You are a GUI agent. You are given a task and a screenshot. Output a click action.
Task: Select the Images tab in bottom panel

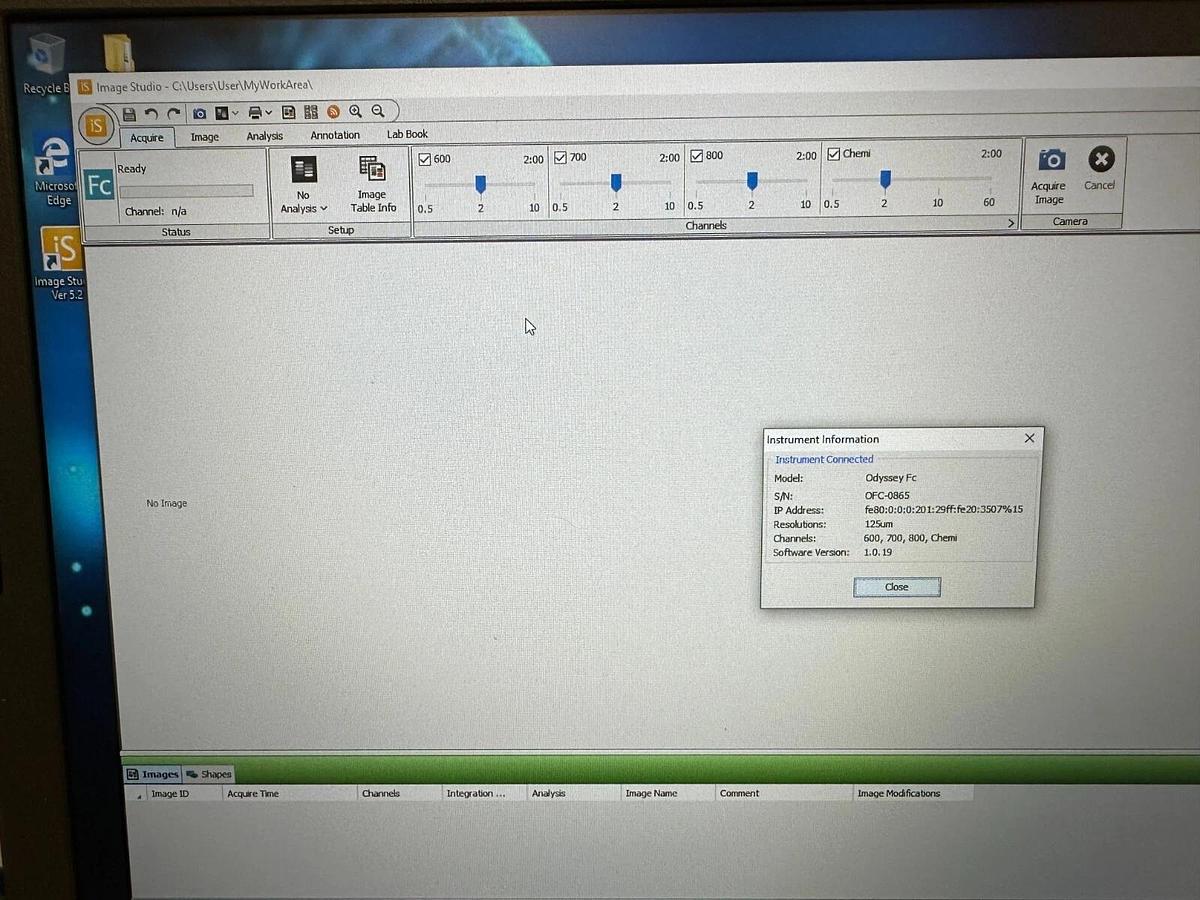click(x=152, y=774)
